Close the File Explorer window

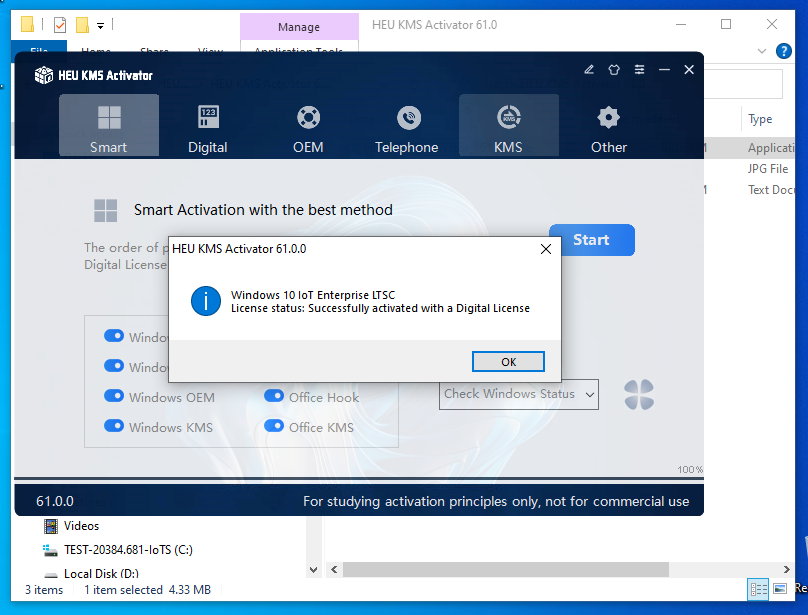771,24
